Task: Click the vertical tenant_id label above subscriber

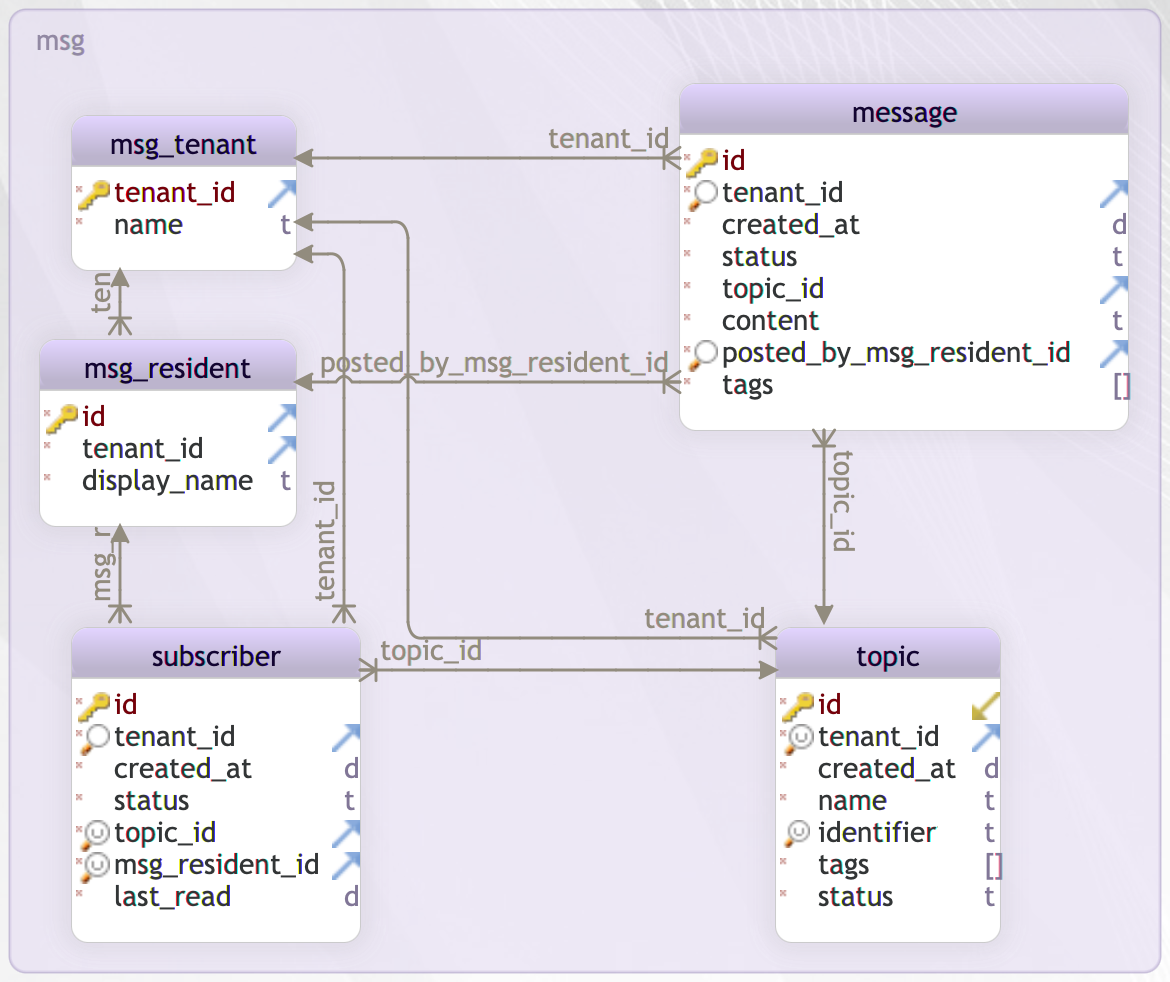Action: click(x=325, y=540)
